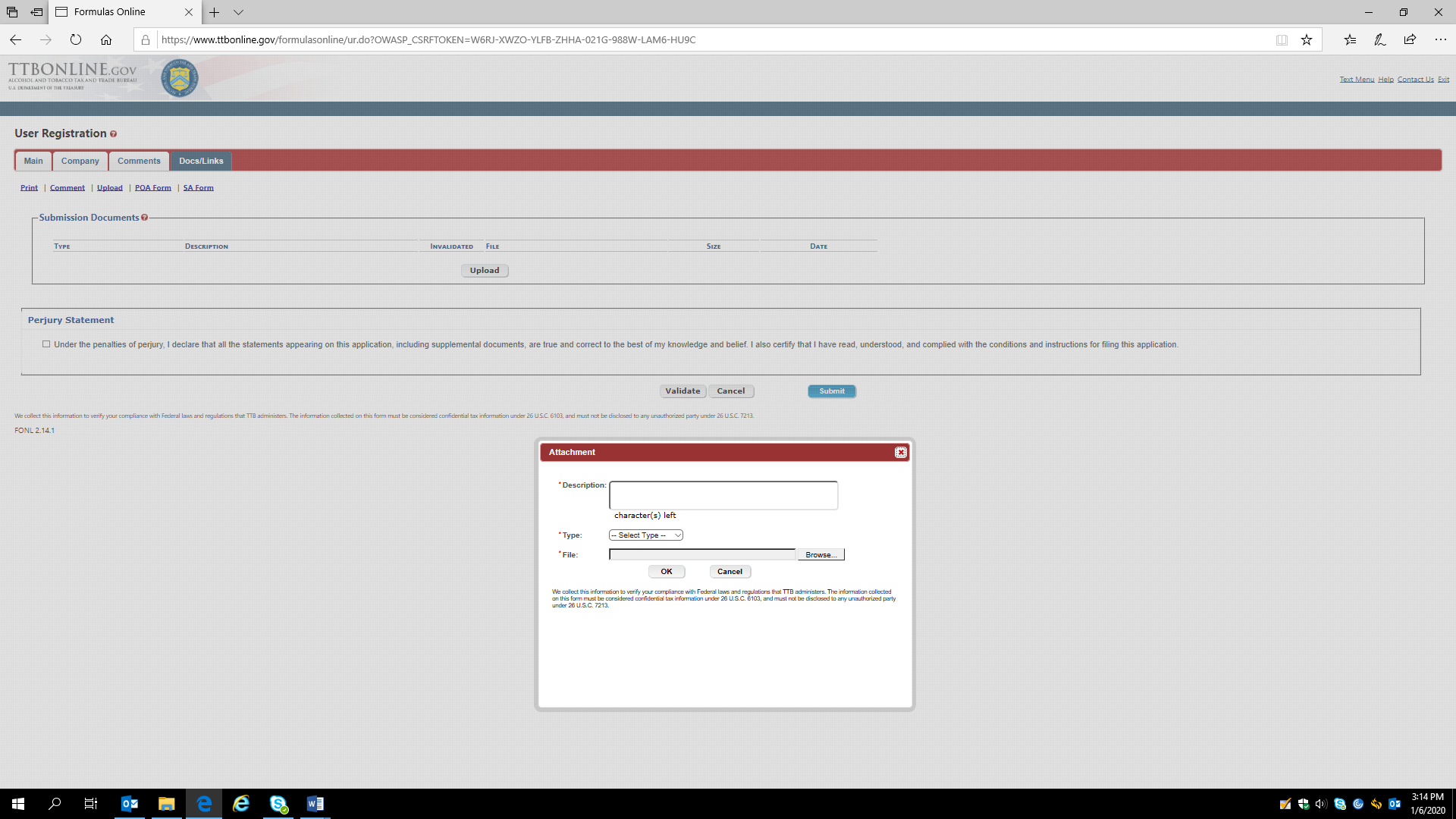Screen dimensions: 1456x819
Task: Click the browser home icon
Action: [106, 39]
